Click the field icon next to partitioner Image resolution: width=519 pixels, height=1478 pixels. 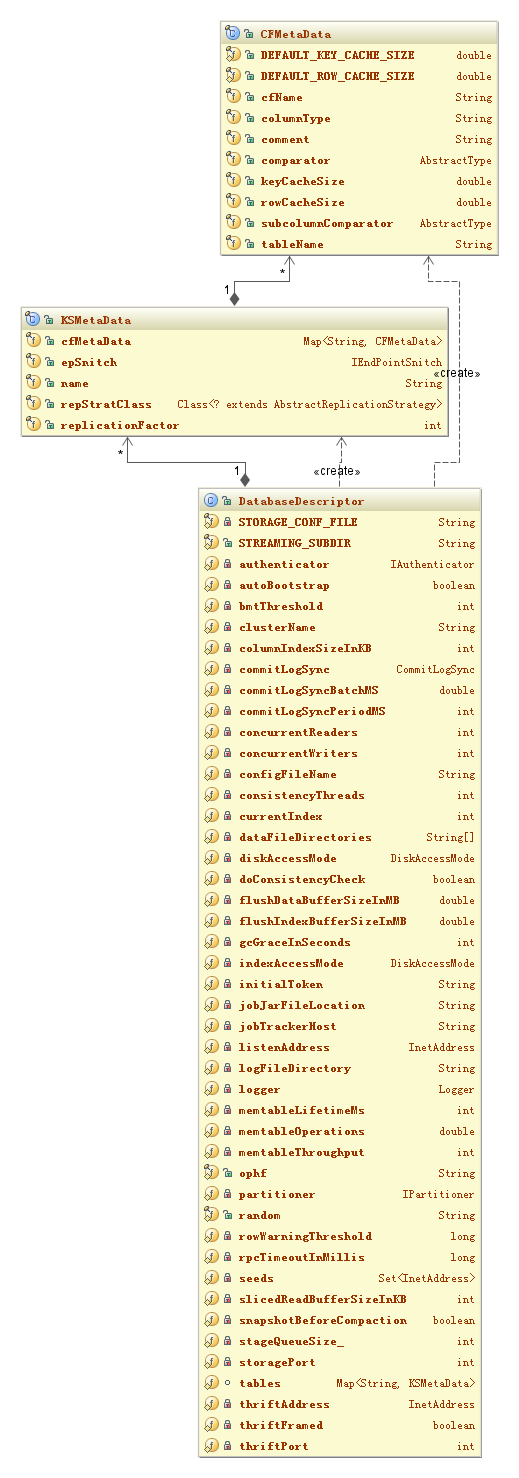[210, 1194]
